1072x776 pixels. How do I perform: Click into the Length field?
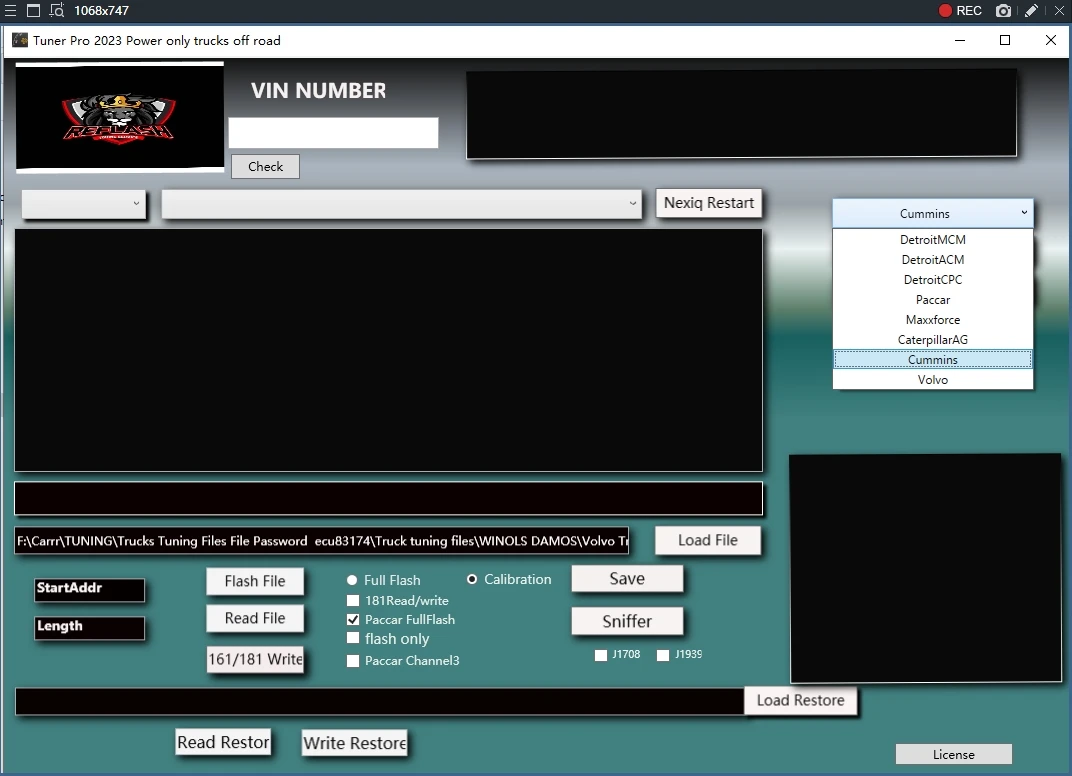(90, 628)
